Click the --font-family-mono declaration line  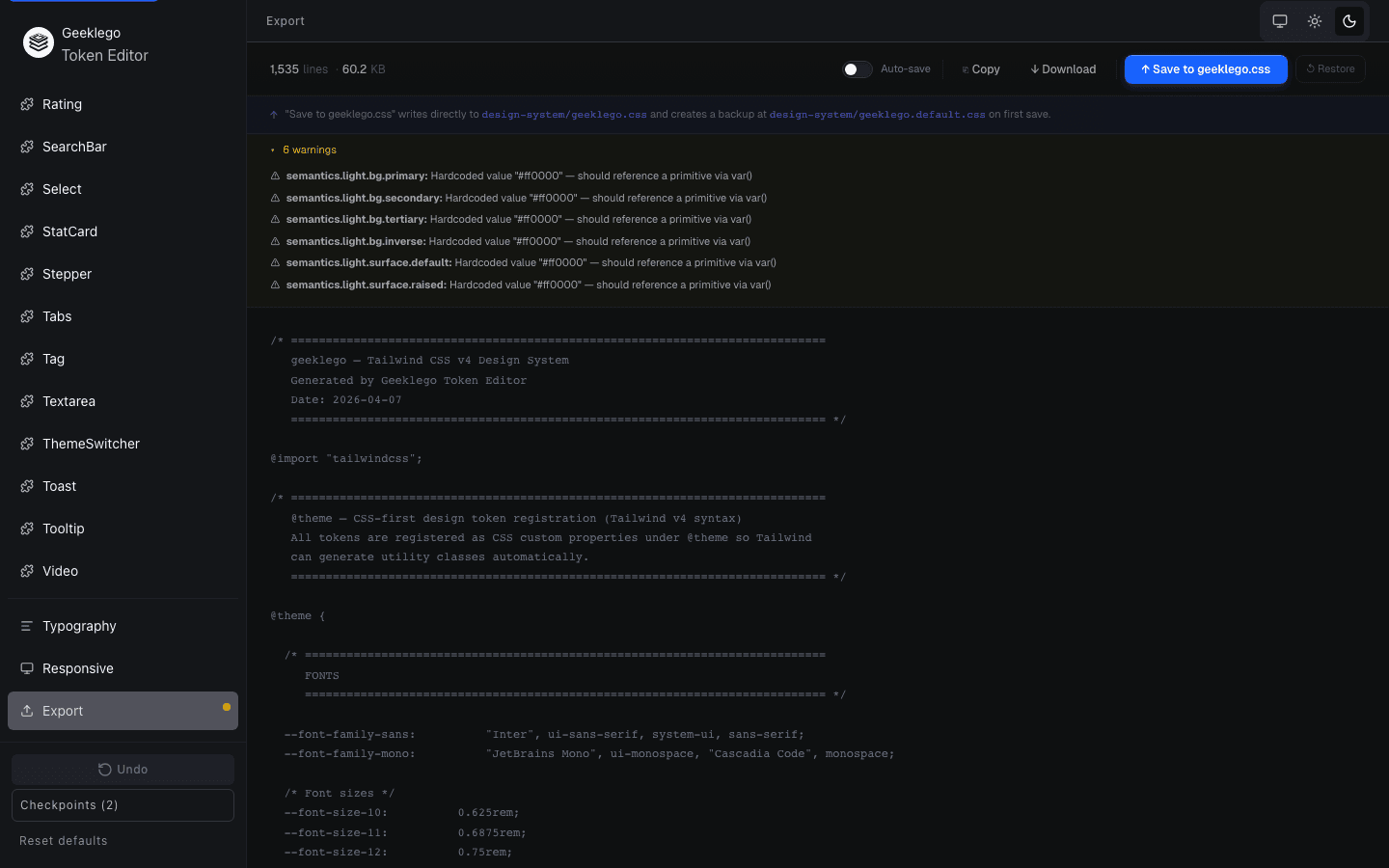589,754
